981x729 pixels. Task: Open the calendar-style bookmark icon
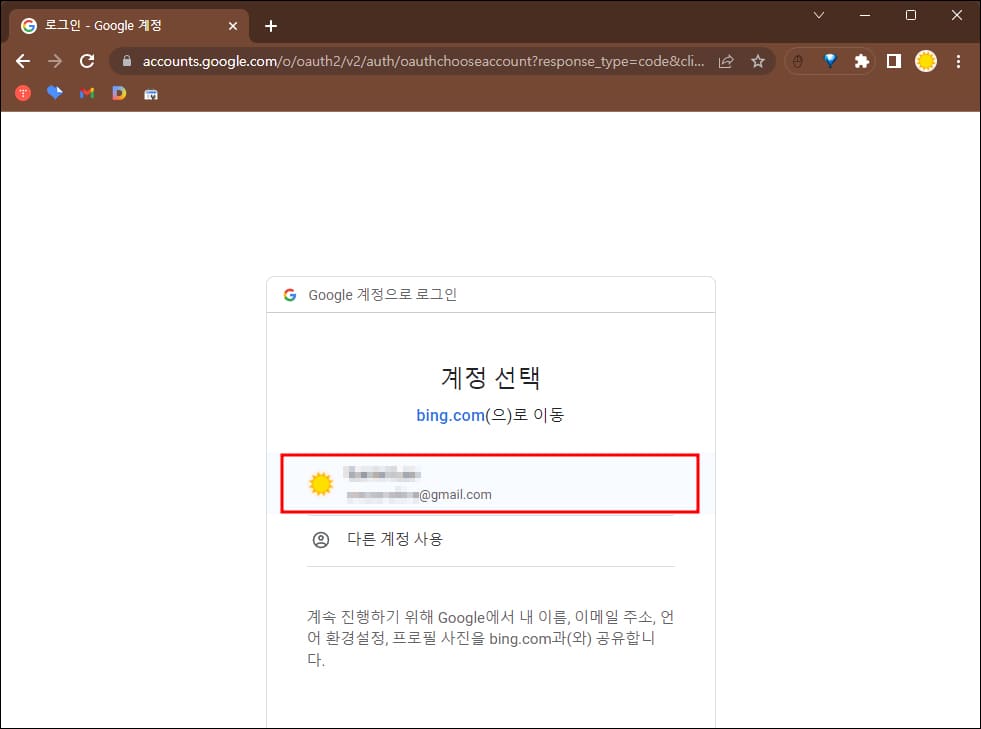coord(151,94)
